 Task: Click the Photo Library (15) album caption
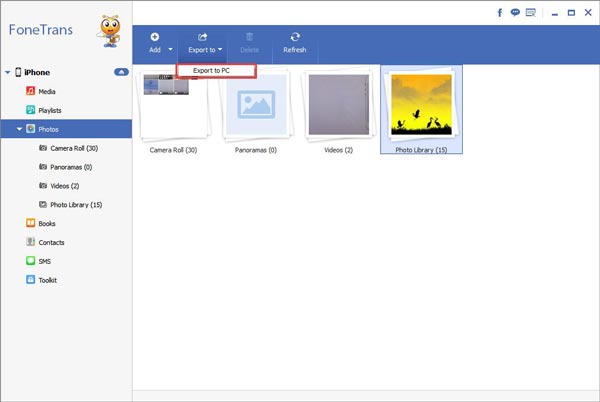click(x=421, y=150)
